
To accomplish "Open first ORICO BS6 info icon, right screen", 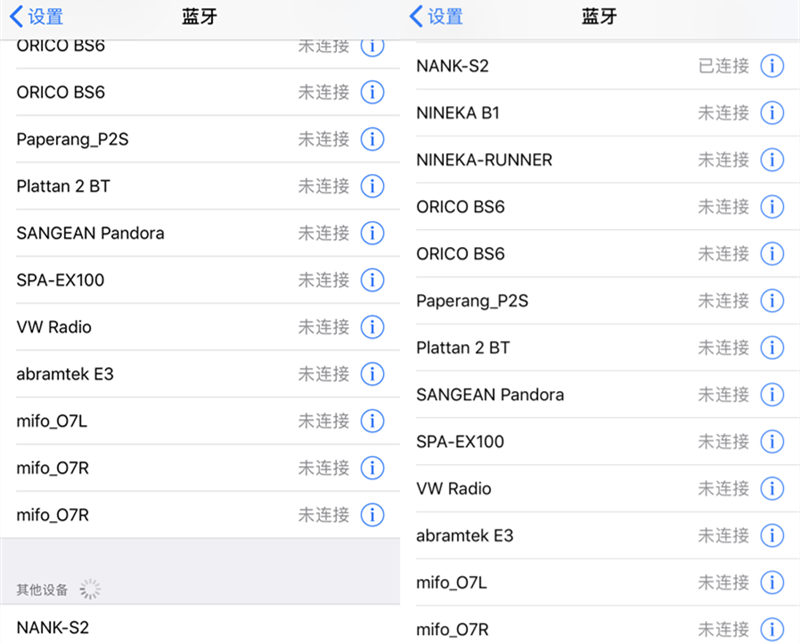I will 772,207.
